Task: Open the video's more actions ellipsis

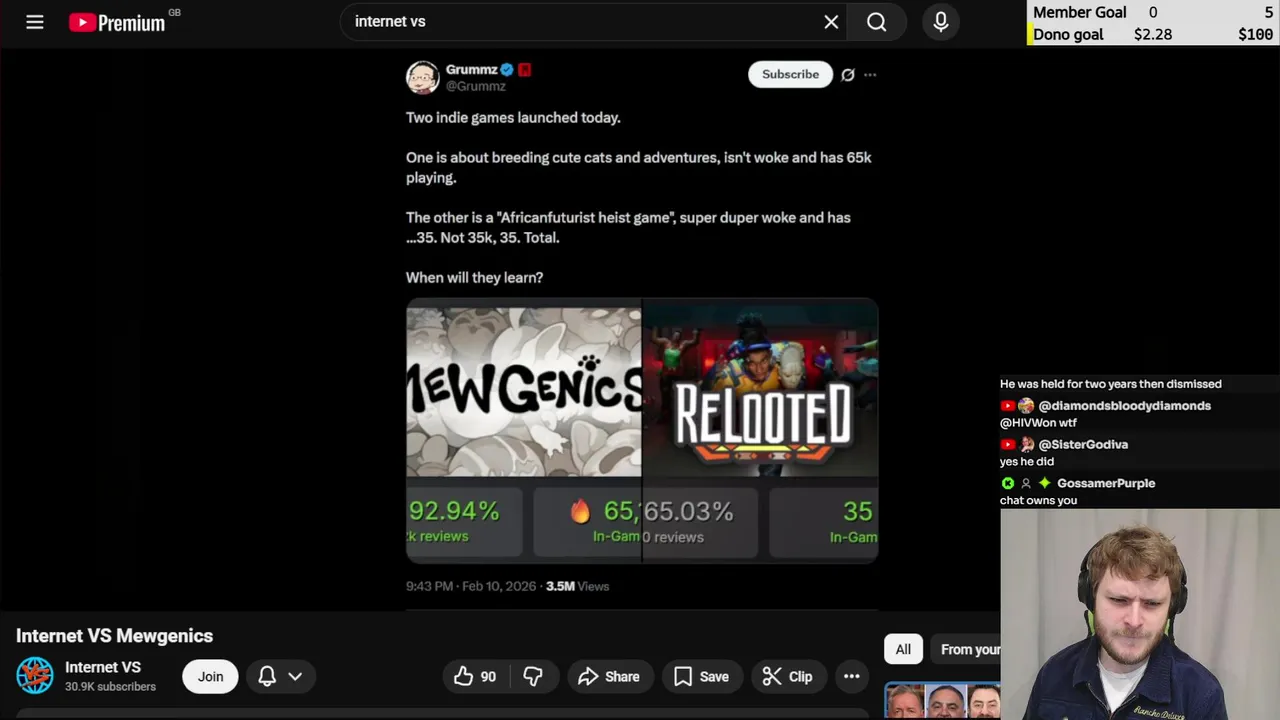Action: [x=852, y=676]
